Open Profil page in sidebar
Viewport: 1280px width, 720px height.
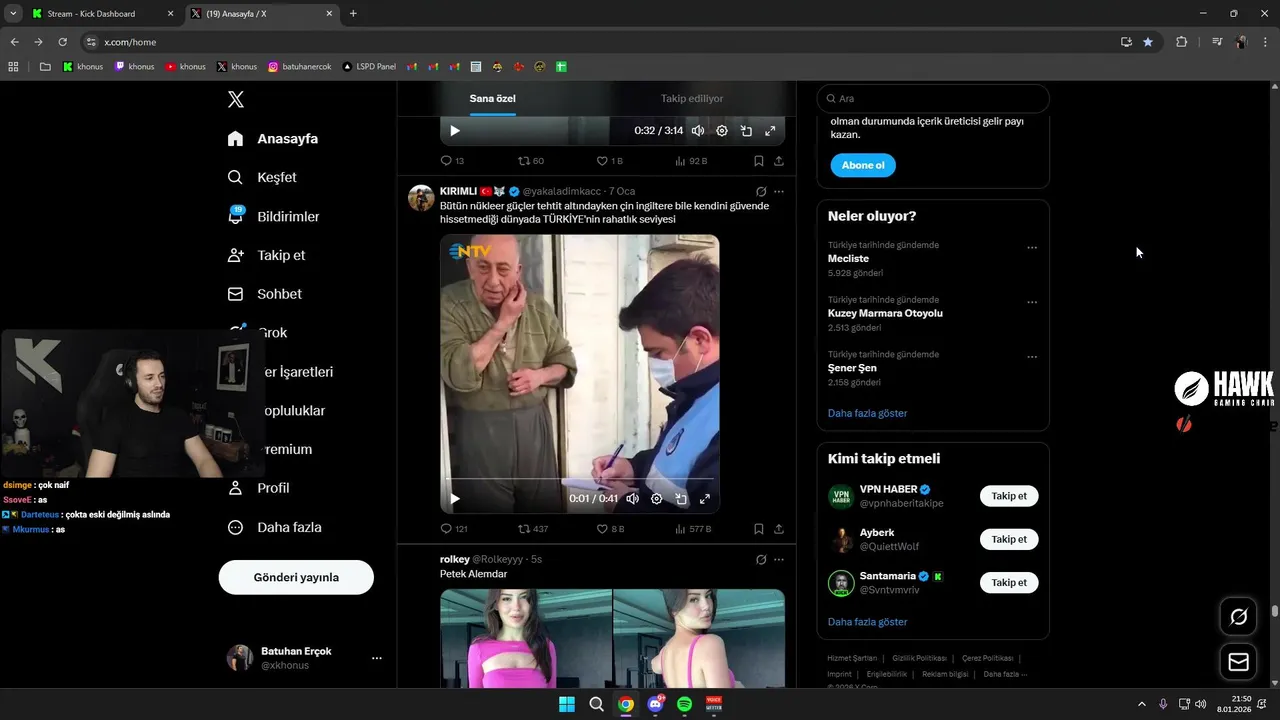point(258,488)
